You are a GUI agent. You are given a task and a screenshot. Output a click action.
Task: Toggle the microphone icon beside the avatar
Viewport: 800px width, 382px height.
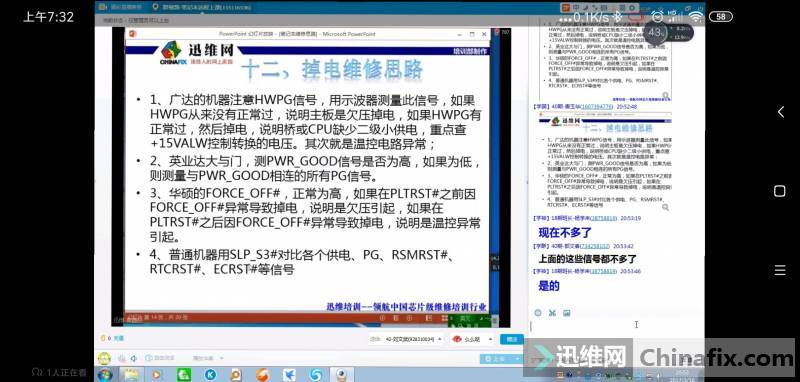(121, 359)
